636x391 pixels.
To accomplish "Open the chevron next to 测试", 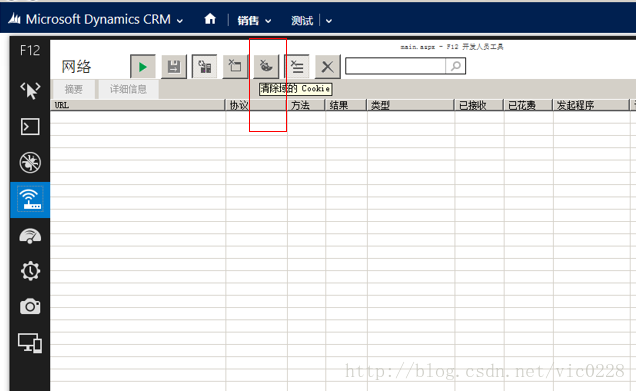I will click(x=329, y=21).
